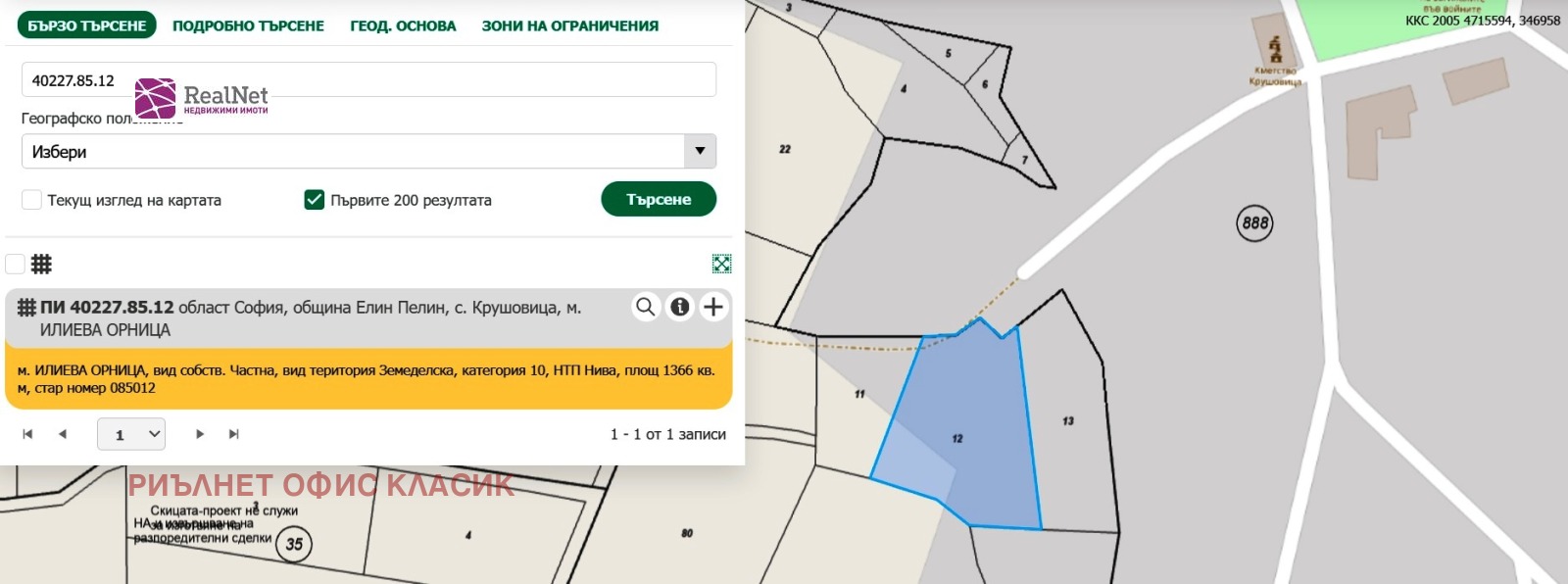
Task: Uncheck 'Първите 200 резултата' checkbox
Action: (315, 200)
